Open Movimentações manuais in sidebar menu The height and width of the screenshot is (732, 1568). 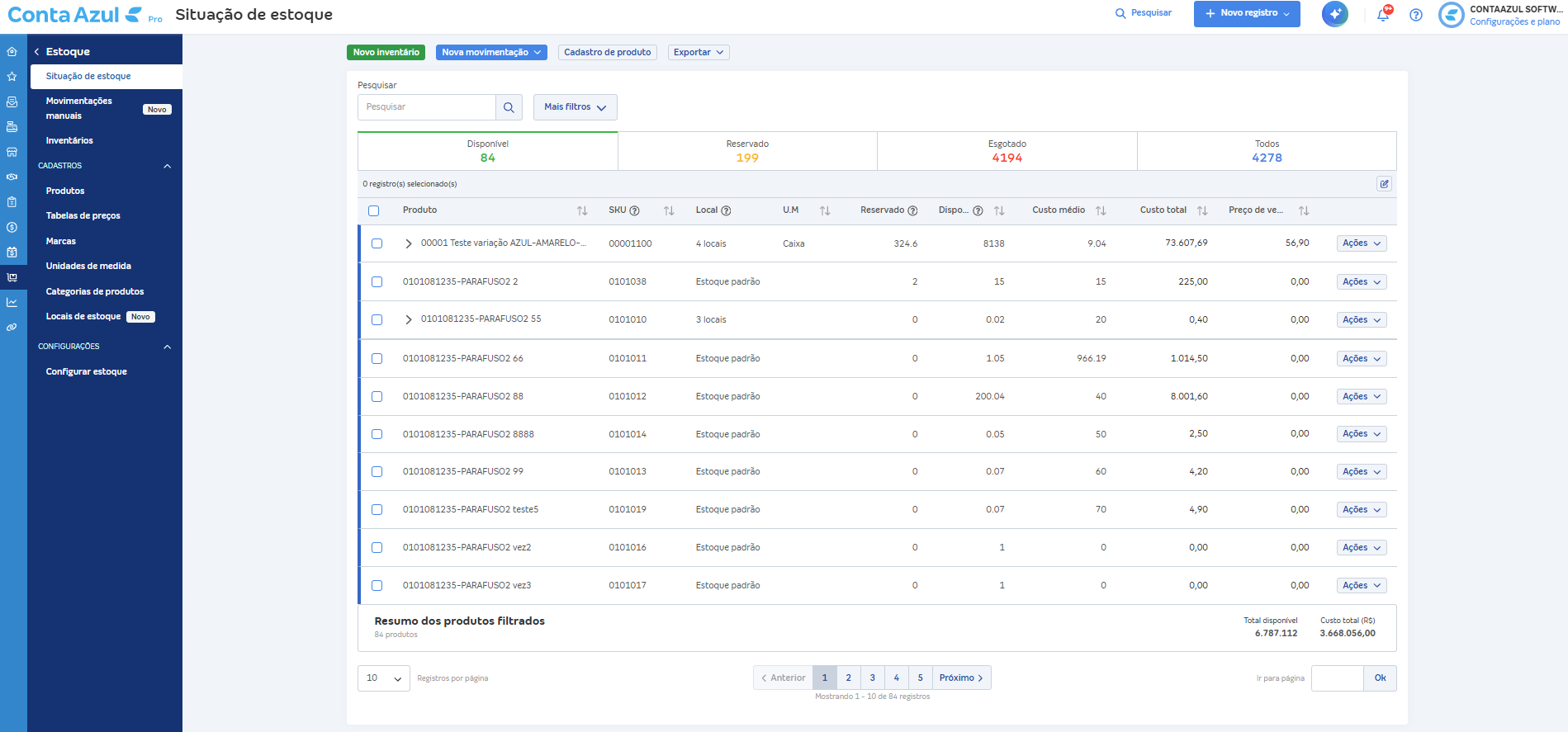click(79, 108)
